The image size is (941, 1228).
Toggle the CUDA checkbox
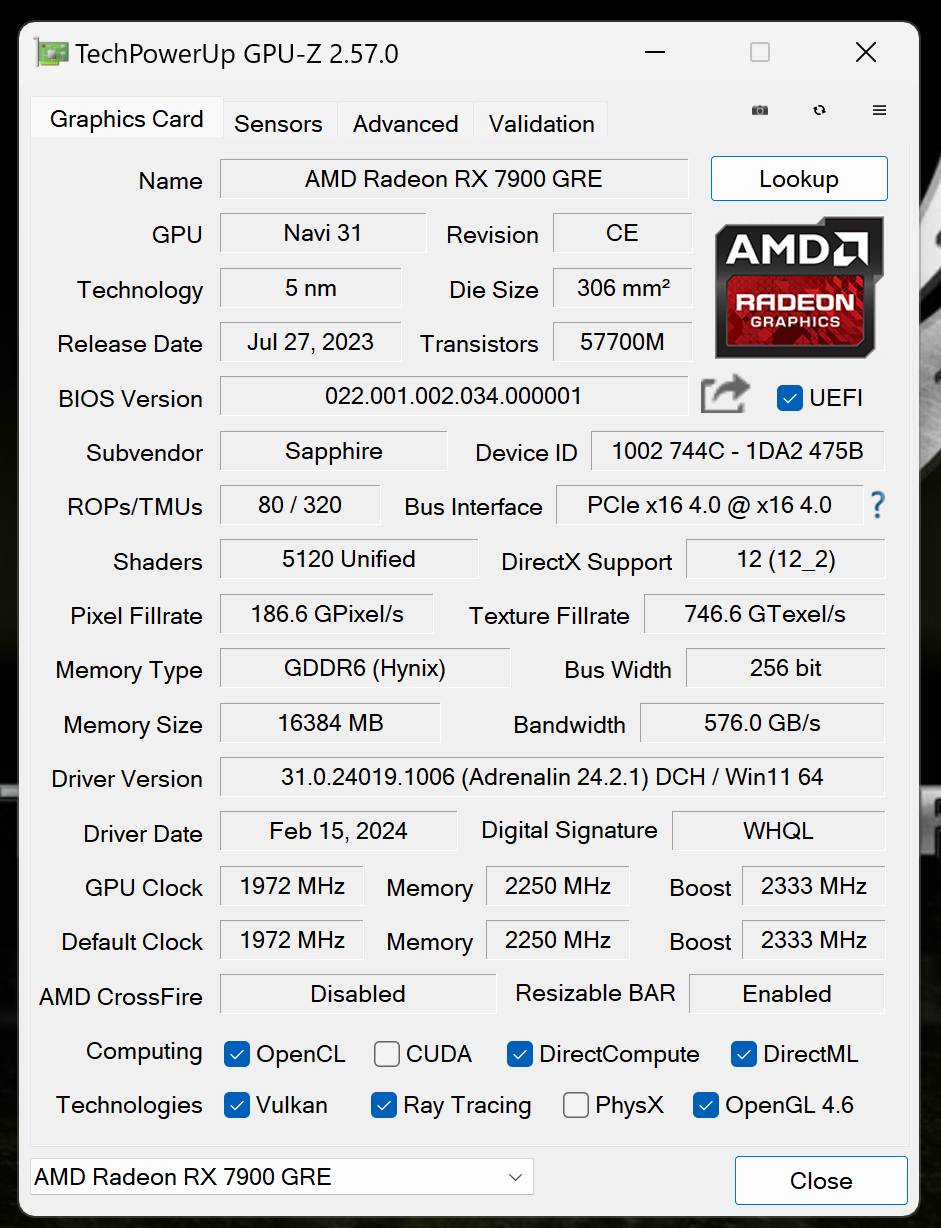pyautogui.click(x=387, y=1053)
